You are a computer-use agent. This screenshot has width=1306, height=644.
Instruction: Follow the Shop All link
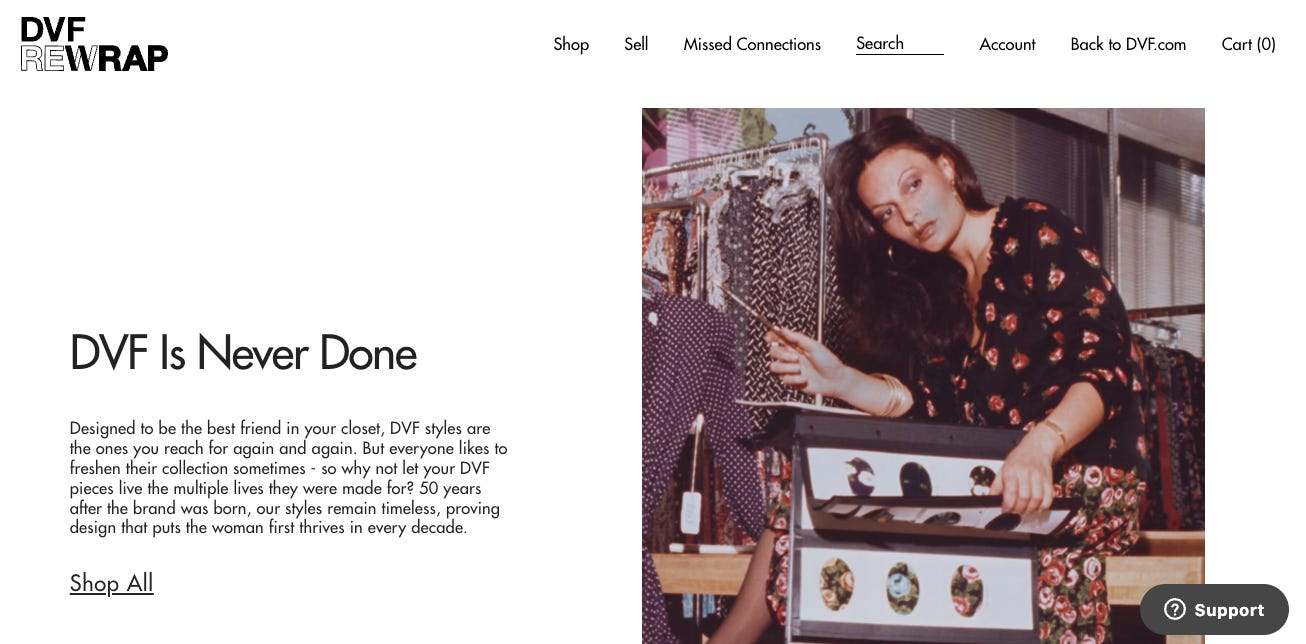[111, 583]
